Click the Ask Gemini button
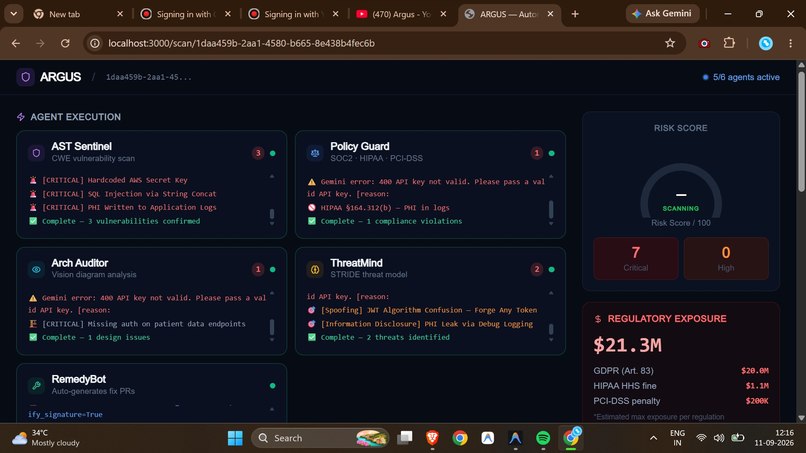 point(662,13)
